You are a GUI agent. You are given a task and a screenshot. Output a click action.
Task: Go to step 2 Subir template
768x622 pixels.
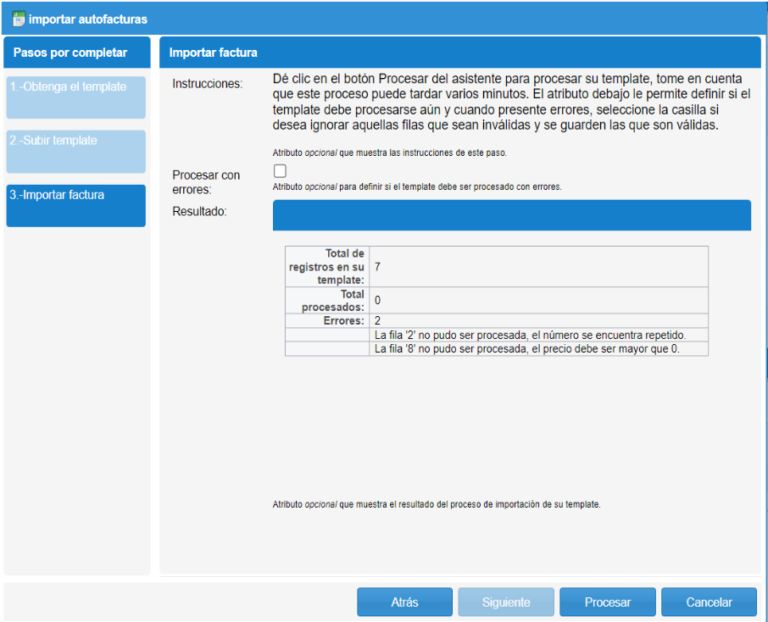pyautogui.click(x=76, y=151)
